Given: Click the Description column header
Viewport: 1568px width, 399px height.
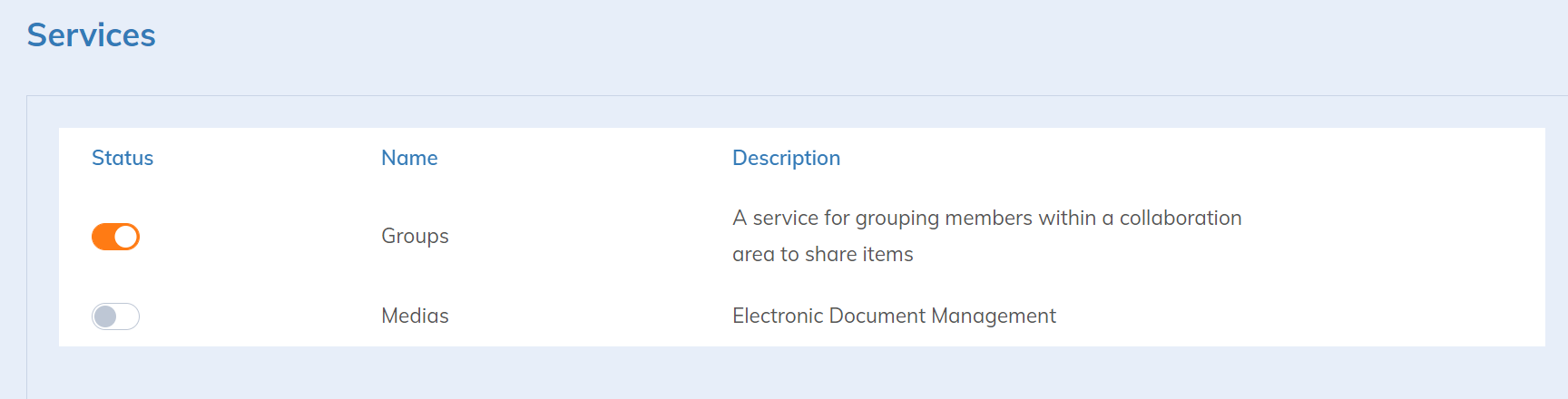Looking at the screenshot, I should (x=786, y=158).
